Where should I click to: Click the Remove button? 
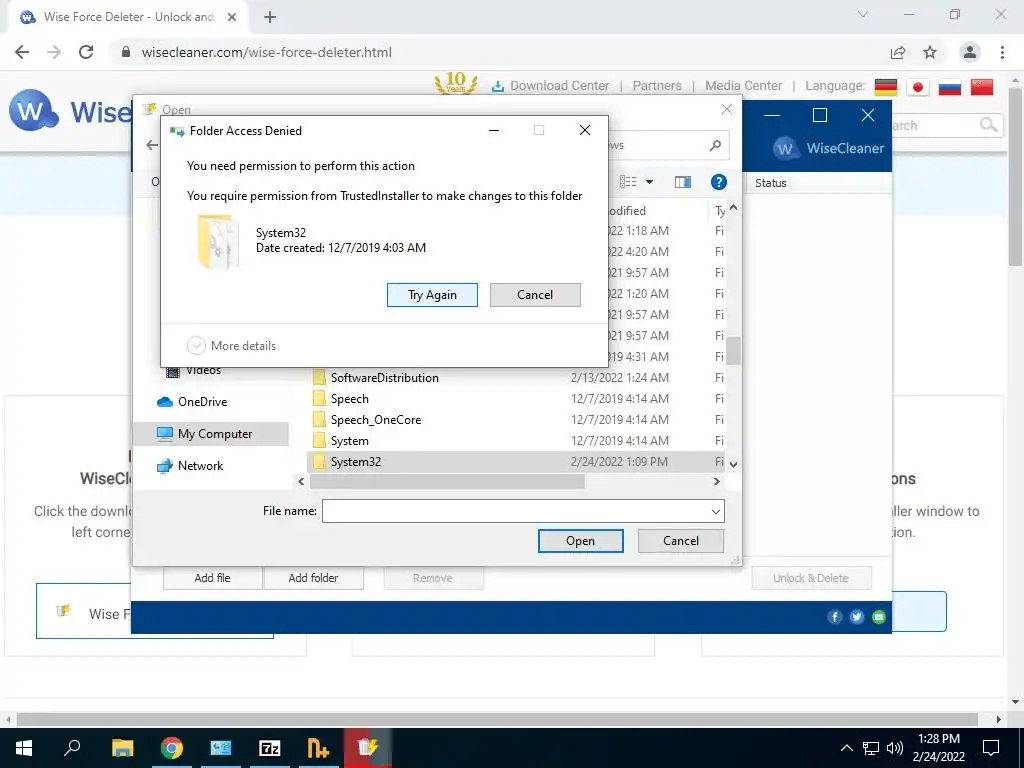coord(432,578)
